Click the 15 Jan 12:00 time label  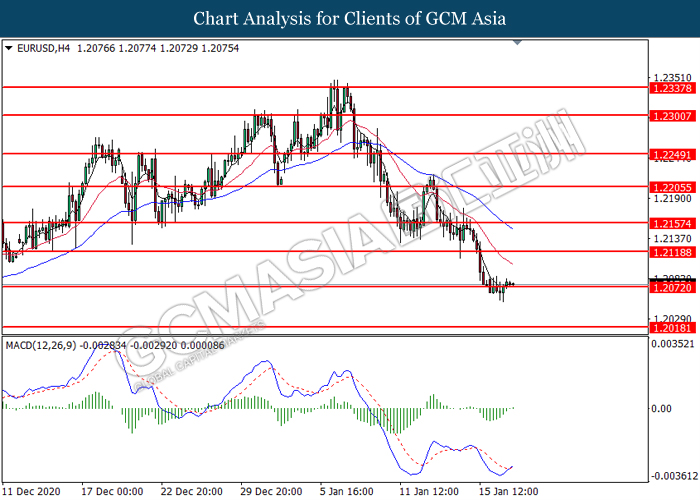point(508,492)
